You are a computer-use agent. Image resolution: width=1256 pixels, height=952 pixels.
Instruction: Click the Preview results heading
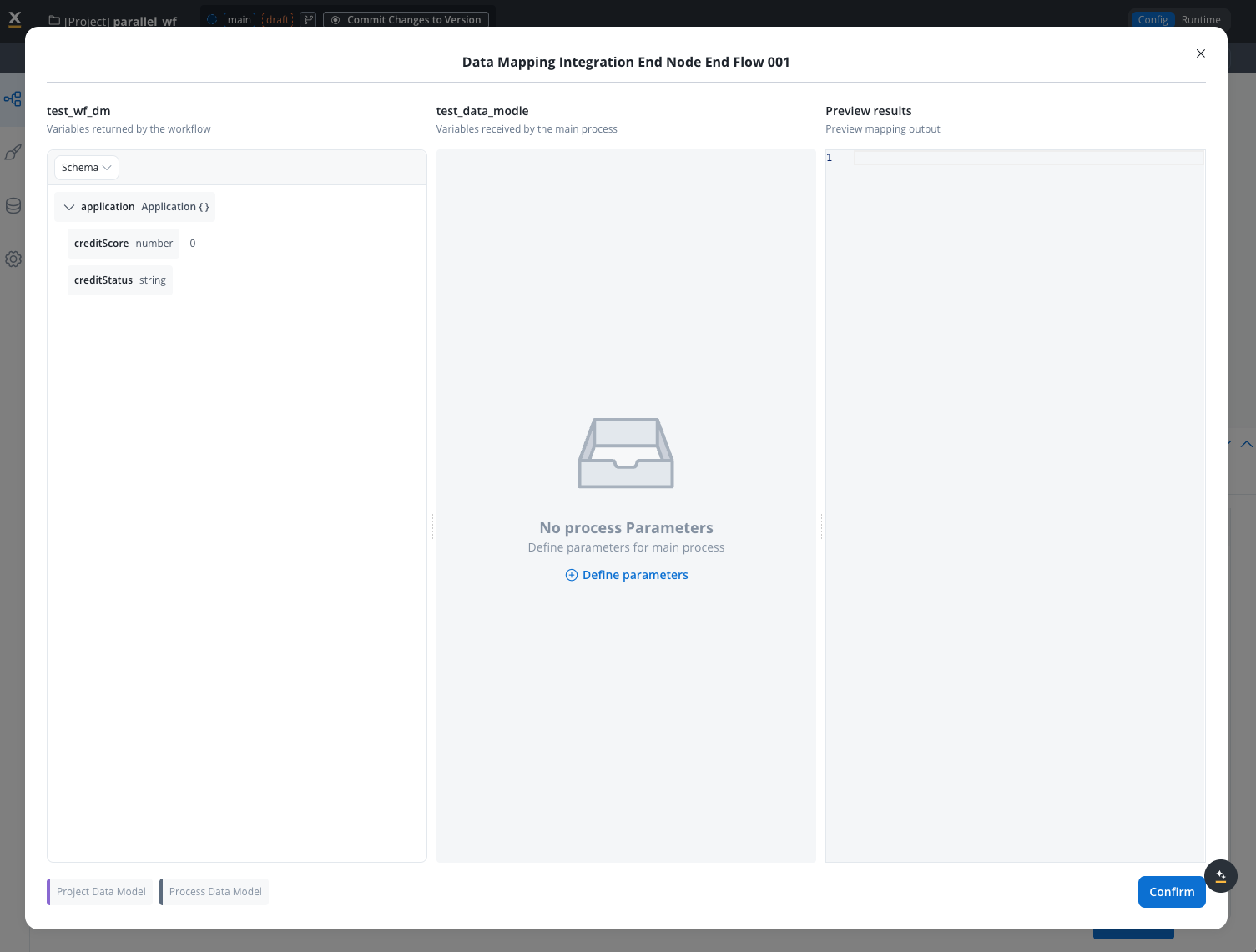click(869, 111)
